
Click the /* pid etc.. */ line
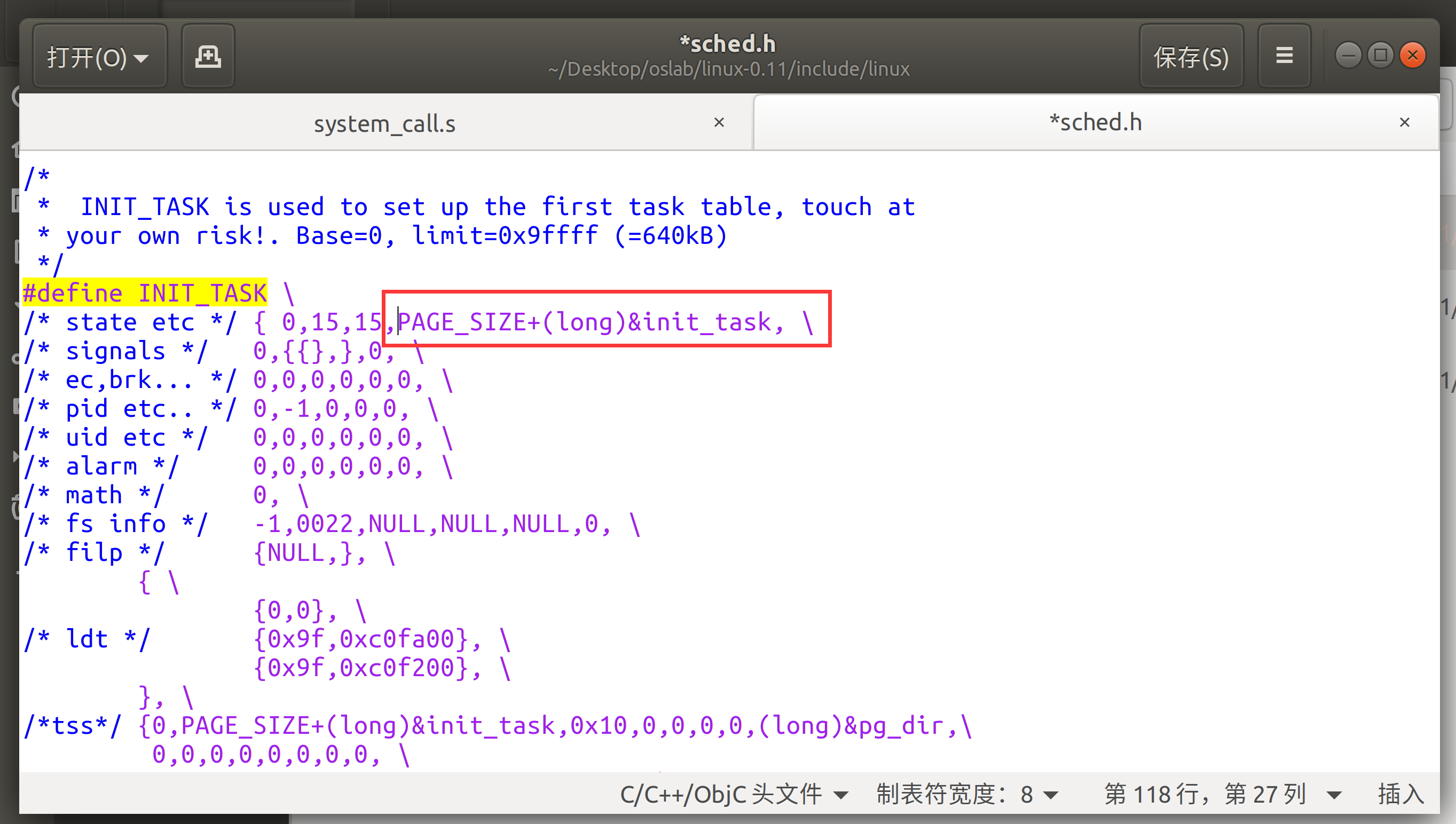coord(232,409)
